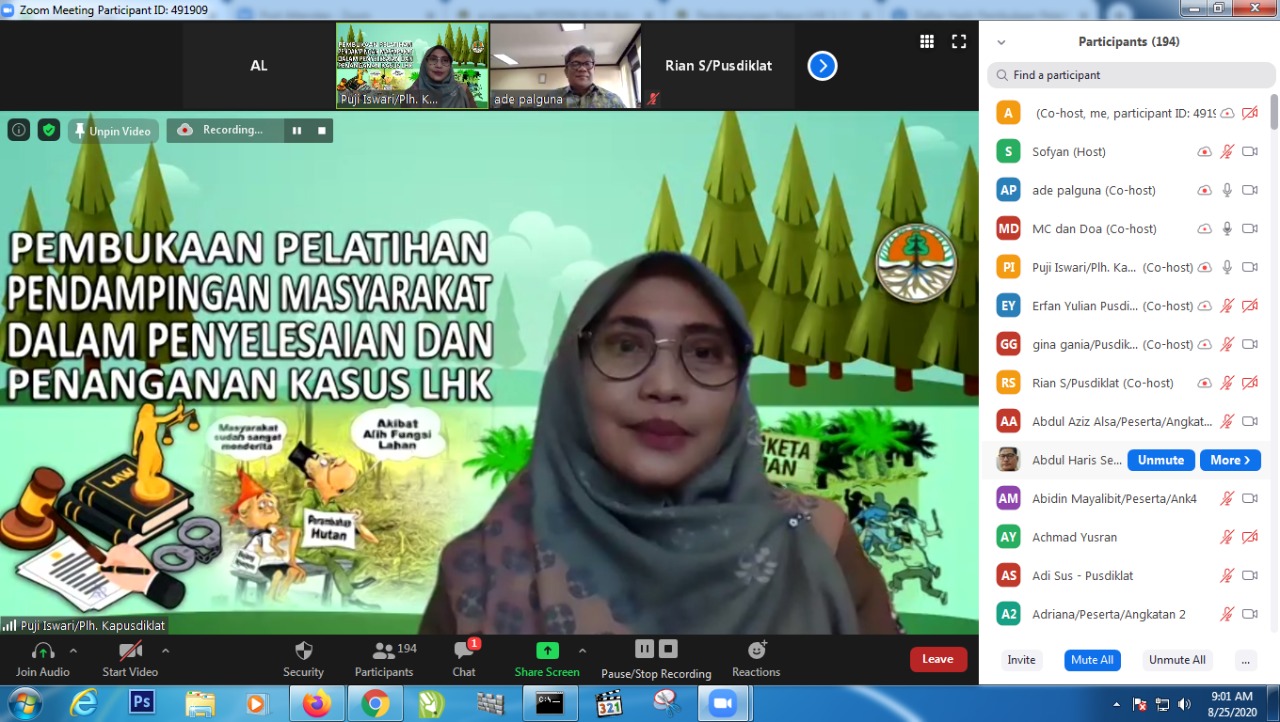Screen dimensions: 1280x722
Task: Open Reactions emoji menu
Action: (x=756, y=651)
